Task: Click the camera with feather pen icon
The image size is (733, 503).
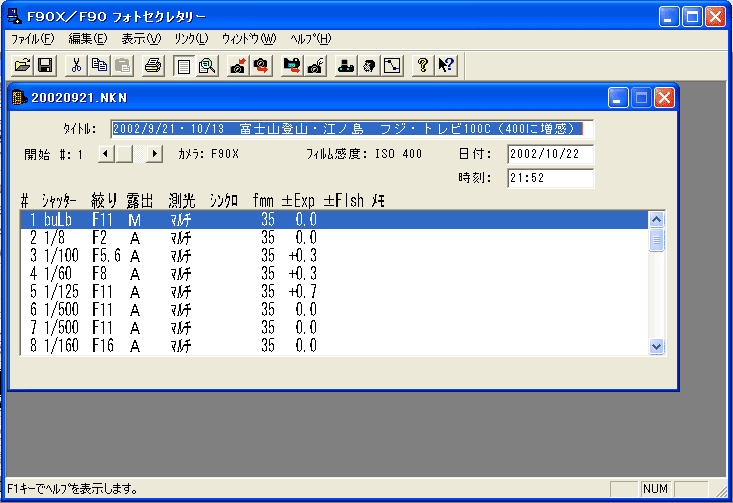Action: point(315,65)
